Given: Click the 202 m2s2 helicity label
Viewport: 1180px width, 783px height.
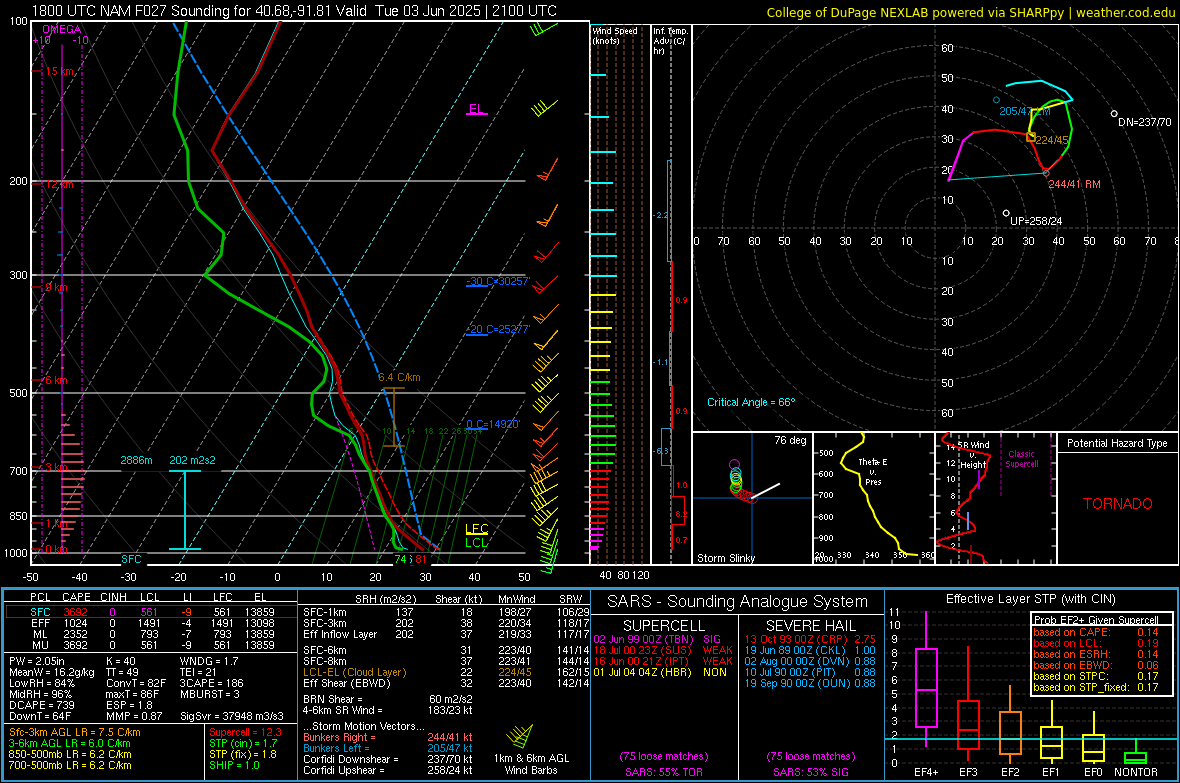Looking at the screenshot, I should pyautogui.click(x=192, y=460).
